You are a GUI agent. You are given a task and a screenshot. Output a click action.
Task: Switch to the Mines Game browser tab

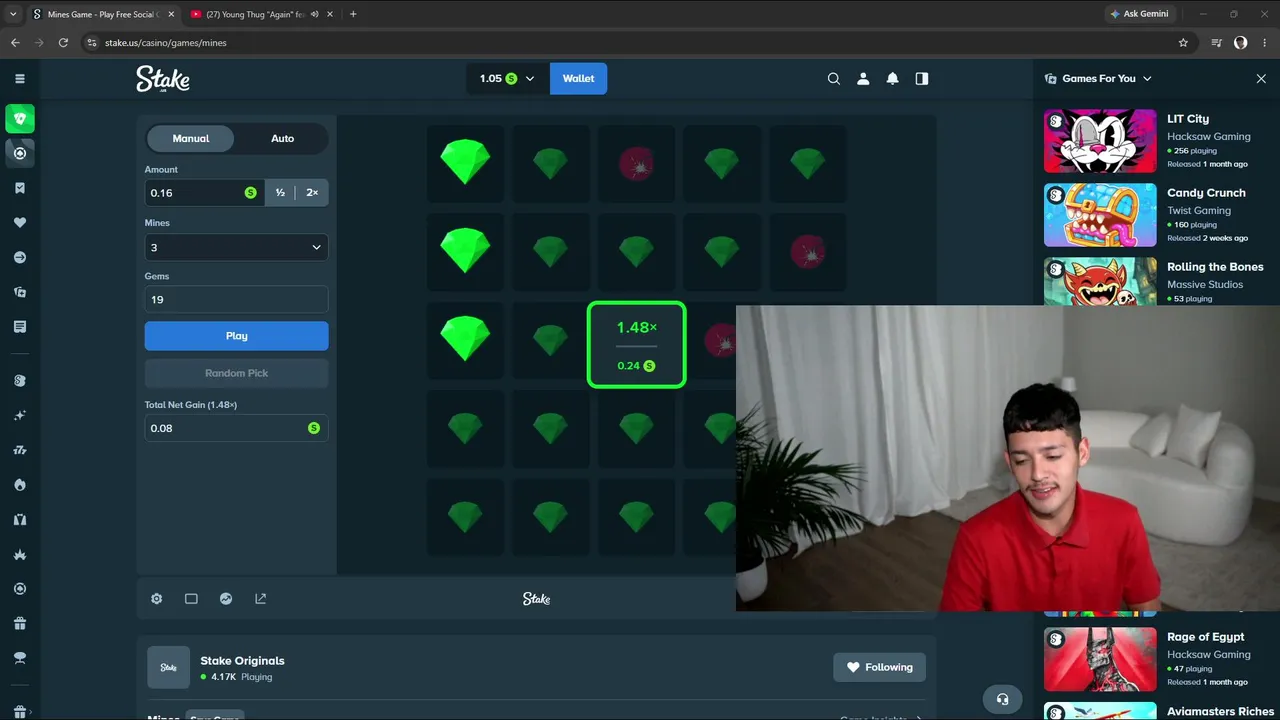[x=103, y=14]
